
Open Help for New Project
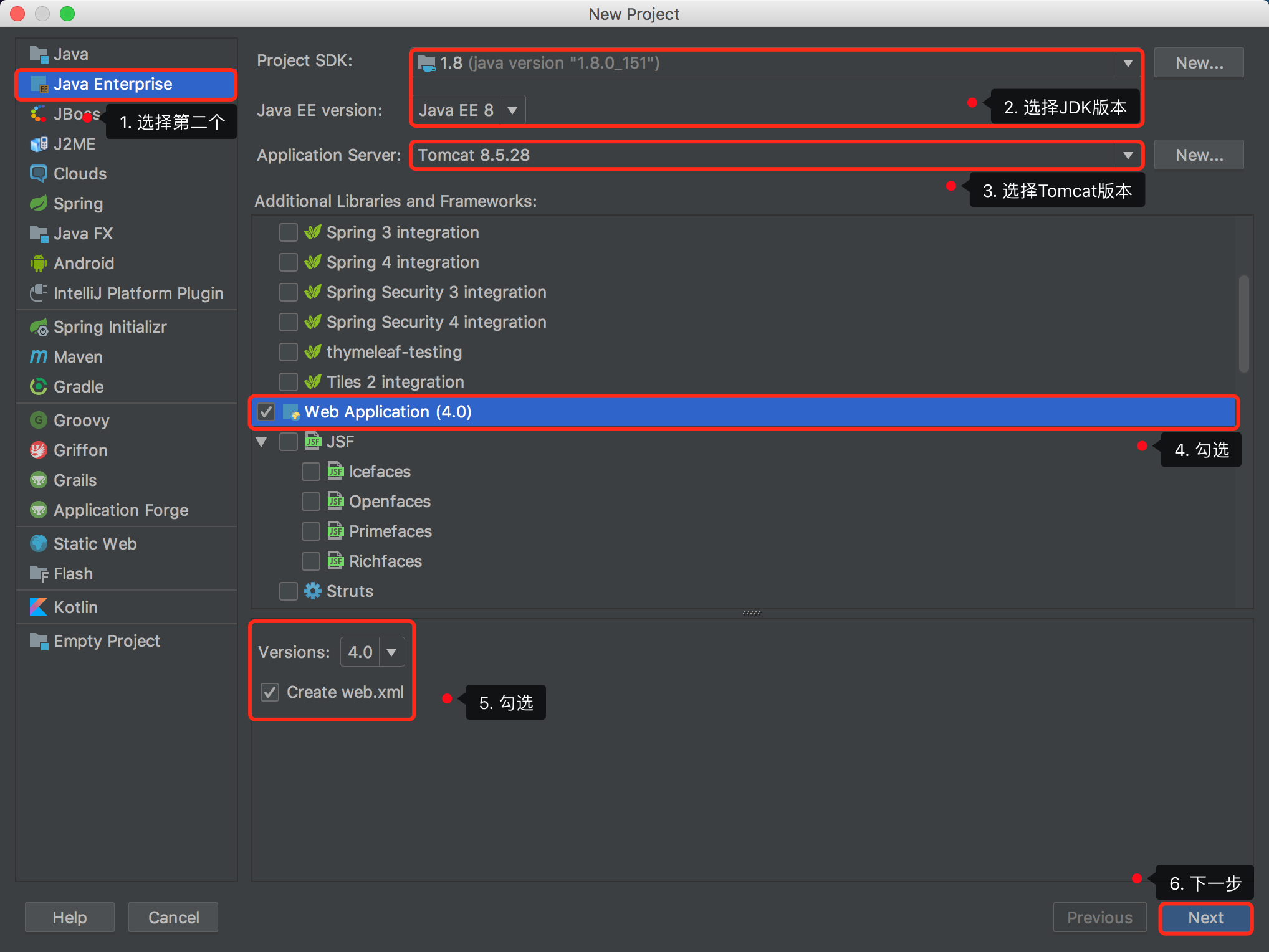pyautogui.click(x=70, y=918)
